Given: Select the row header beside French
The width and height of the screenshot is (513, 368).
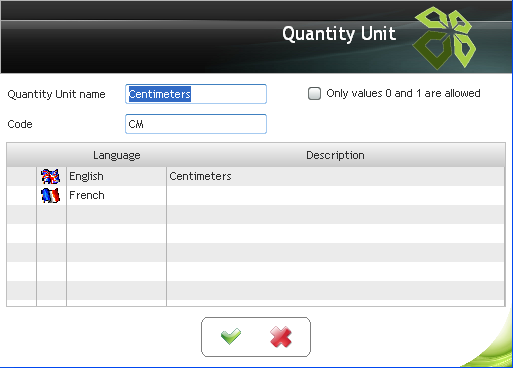Looking at the screenshot, I should tap(21, 195).
